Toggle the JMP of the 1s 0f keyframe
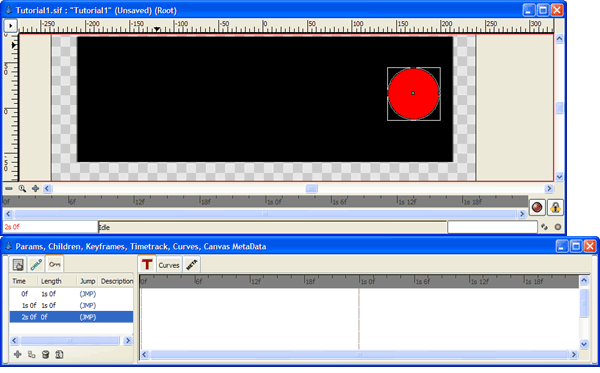This screenshot has height=373, width=600. click(88, 305)
